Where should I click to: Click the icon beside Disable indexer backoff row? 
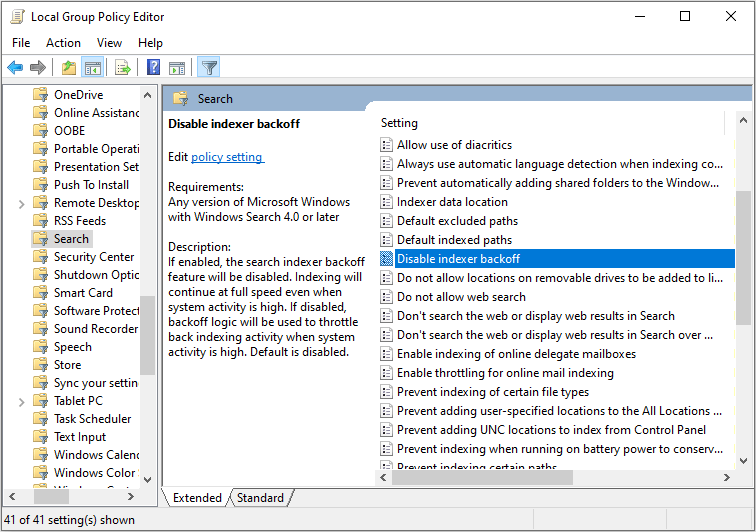point(386,259)
